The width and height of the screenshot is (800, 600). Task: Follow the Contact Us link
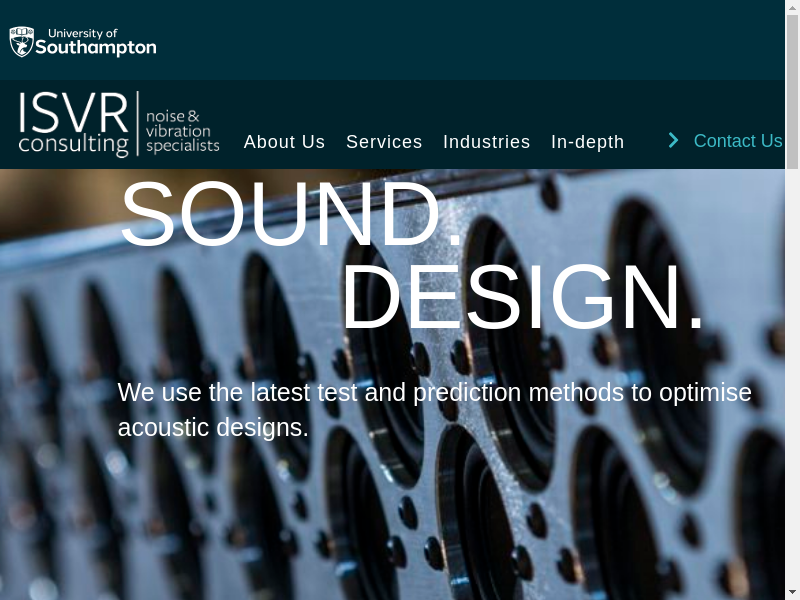click(x=737, y=141)
